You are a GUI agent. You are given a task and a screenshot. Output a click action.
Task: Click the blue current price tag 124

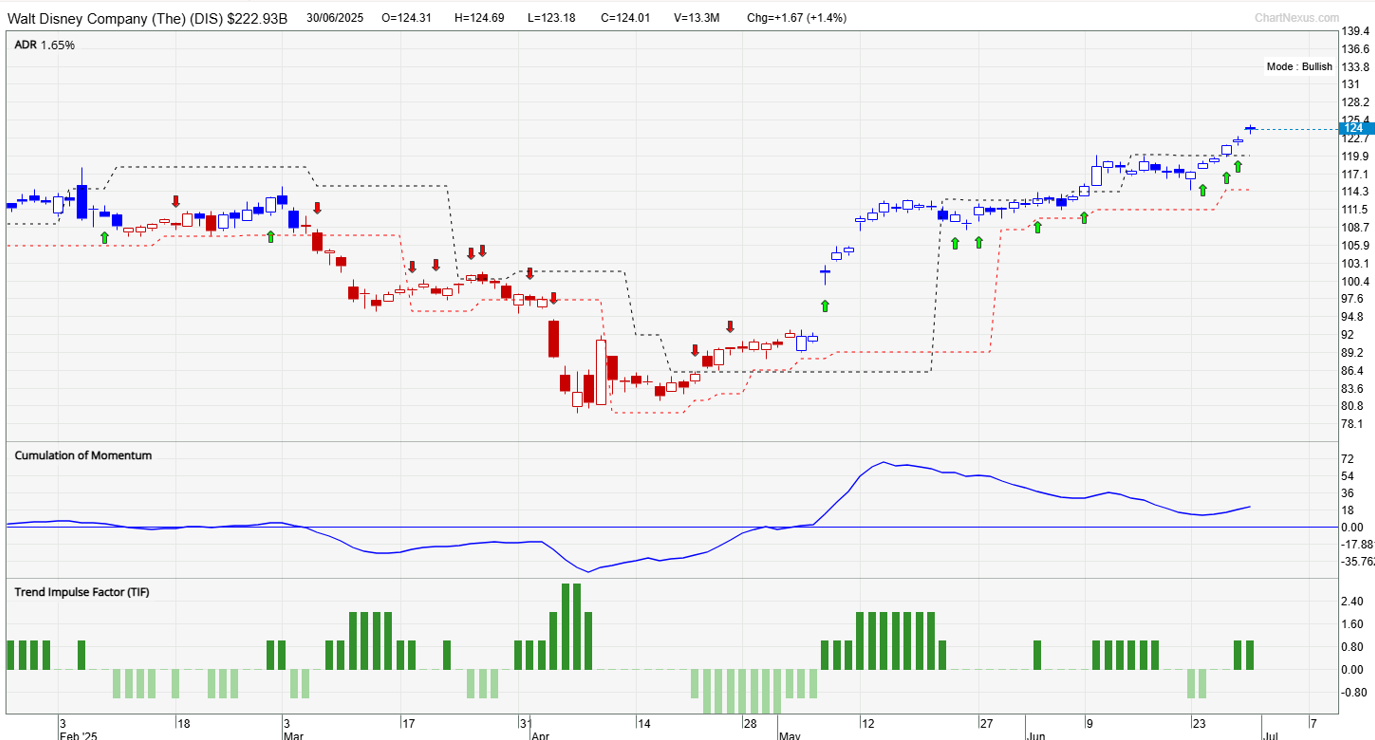(x=1357, y=128)
